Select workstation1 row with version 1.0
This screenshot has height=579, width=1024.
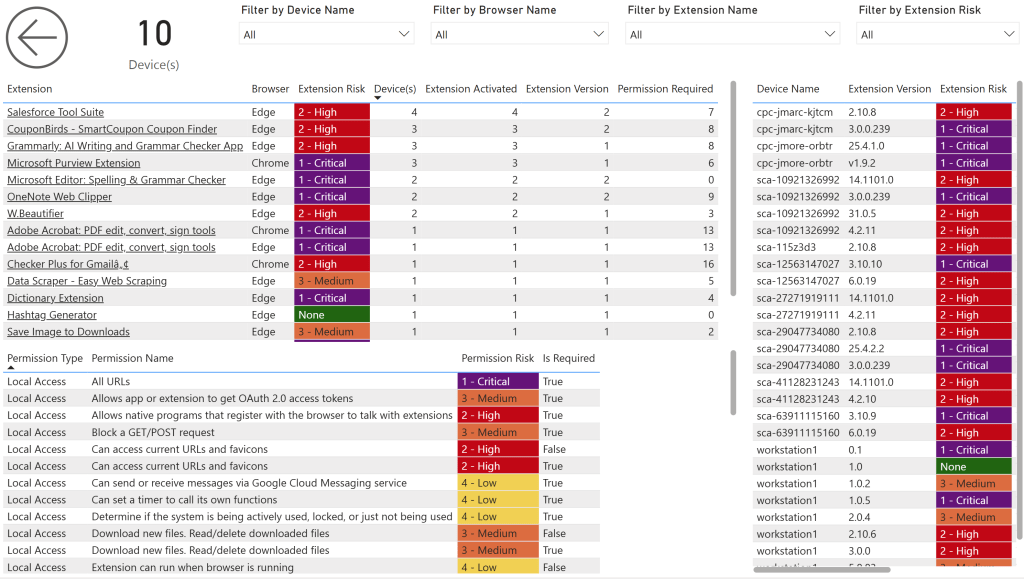point(882,467)
